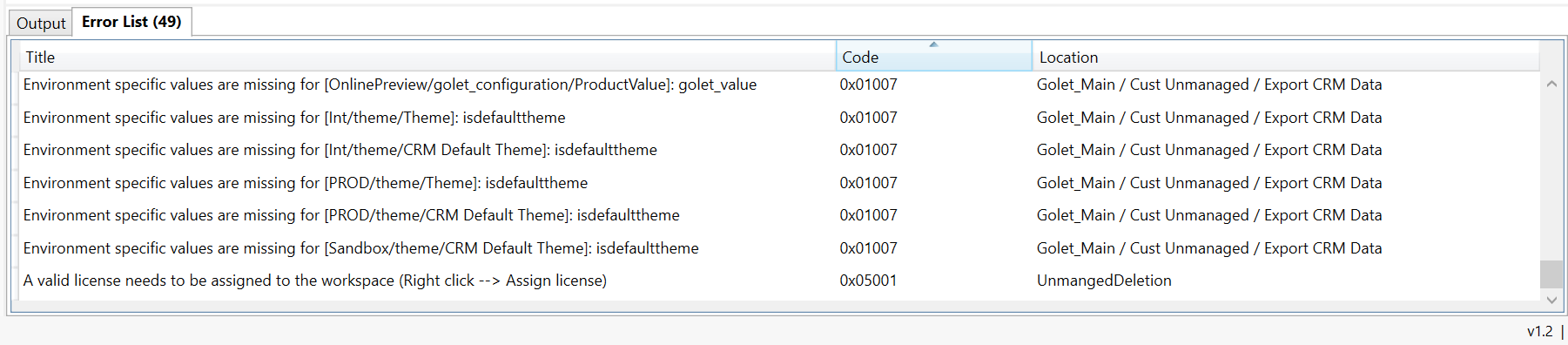Select the Sandbox/theme/CRM Default Theme error row
The width and height of the screenshot is (1568, 345).
coord(779,248)
